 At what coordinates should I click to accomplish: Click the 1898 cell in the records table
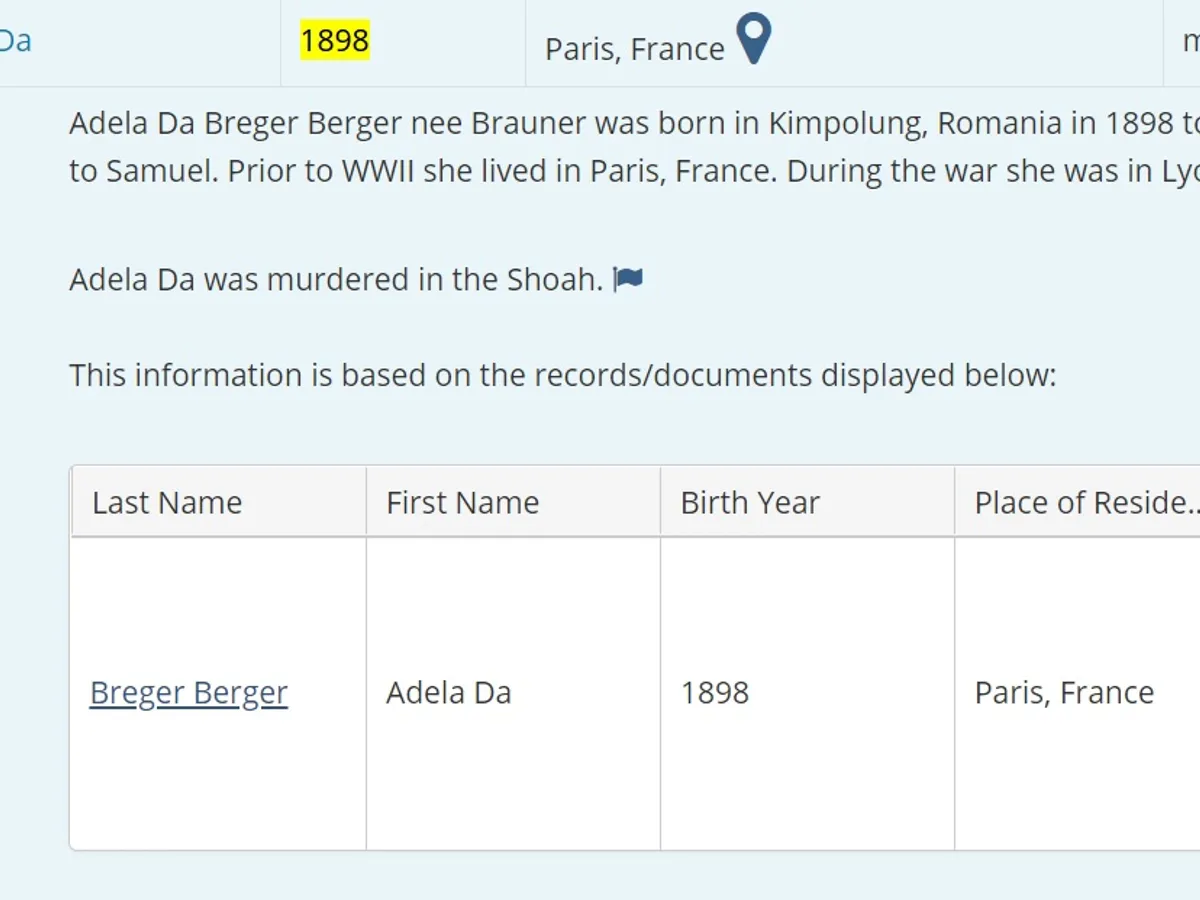(715, 693)
